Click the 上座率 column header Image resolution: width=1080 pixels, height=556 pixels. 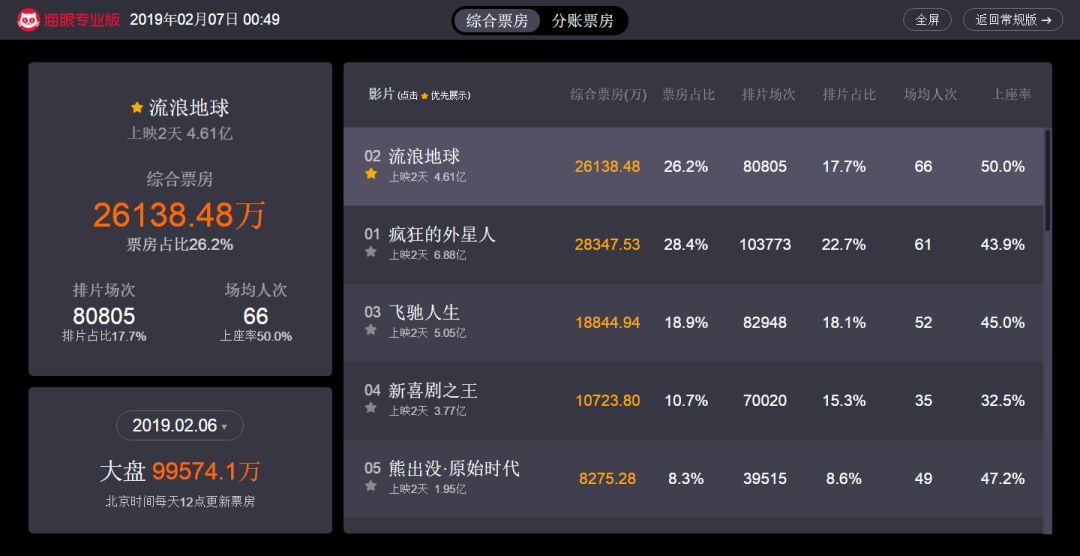point(1011,94)
